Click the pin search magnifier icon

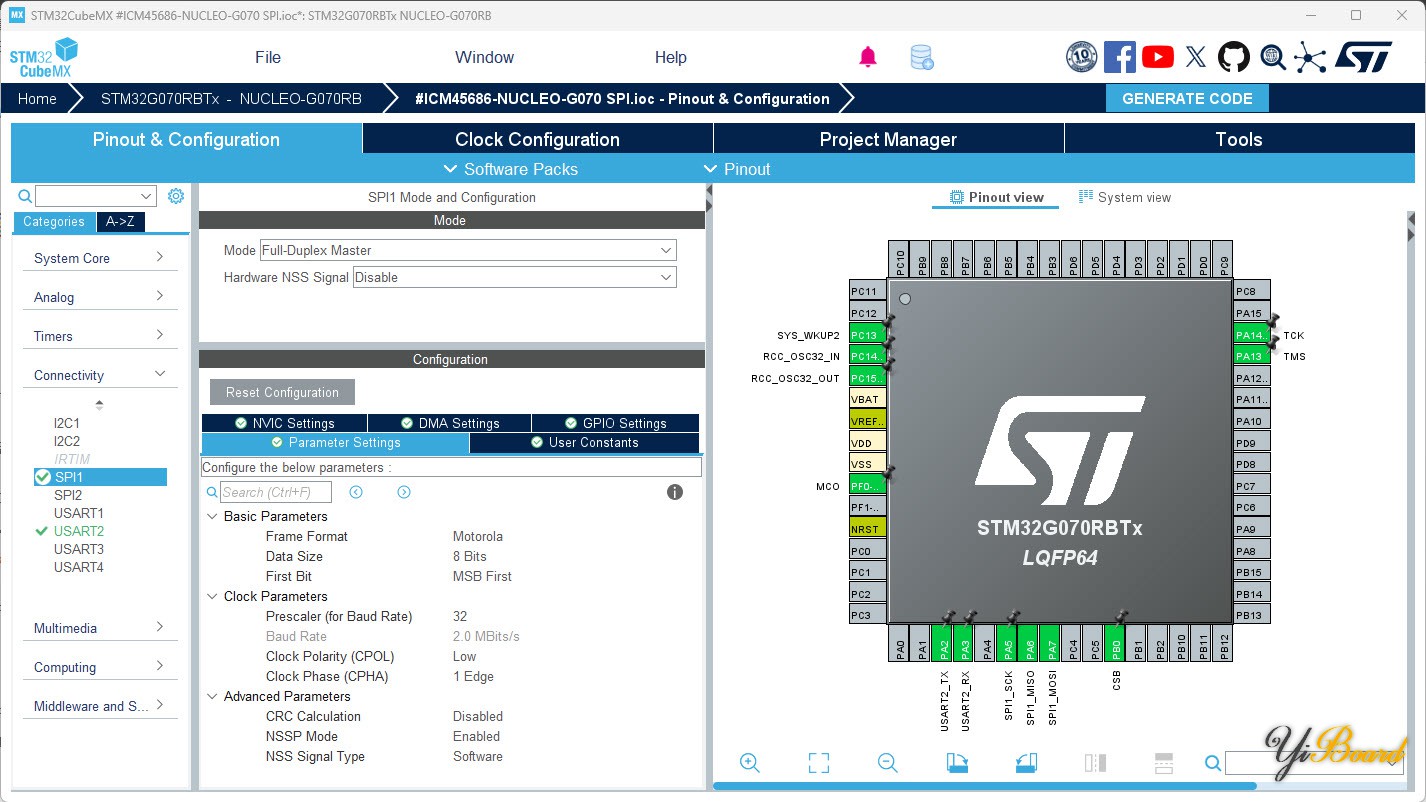(x=1213, y=763)
